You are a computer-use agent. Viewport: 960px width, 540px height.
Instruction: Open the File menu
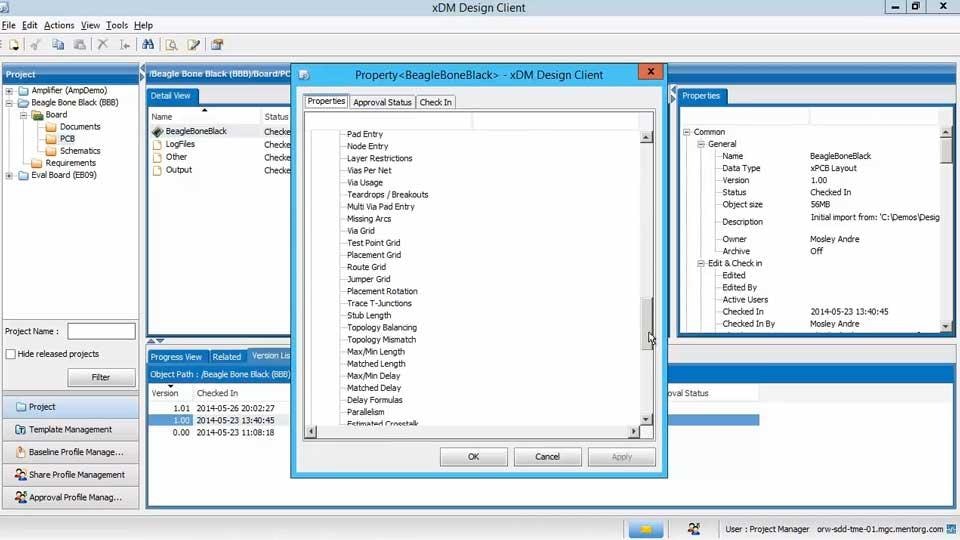pos(9,25)
